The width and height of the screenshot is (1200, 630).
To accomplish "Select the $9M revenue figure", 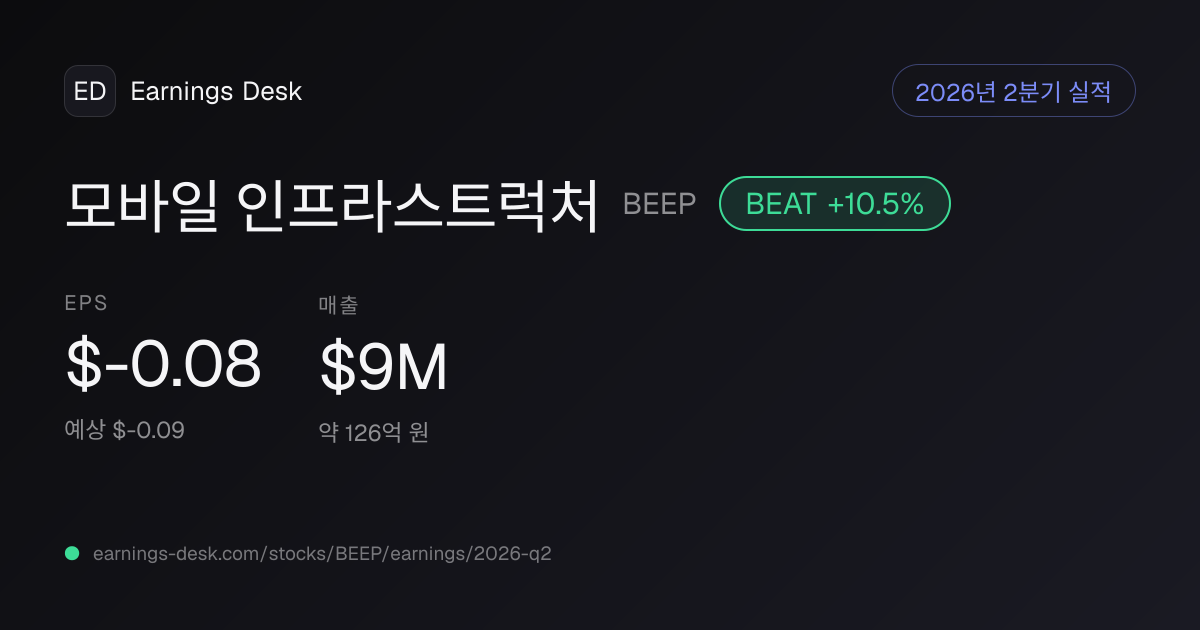I will click(384, 366).
